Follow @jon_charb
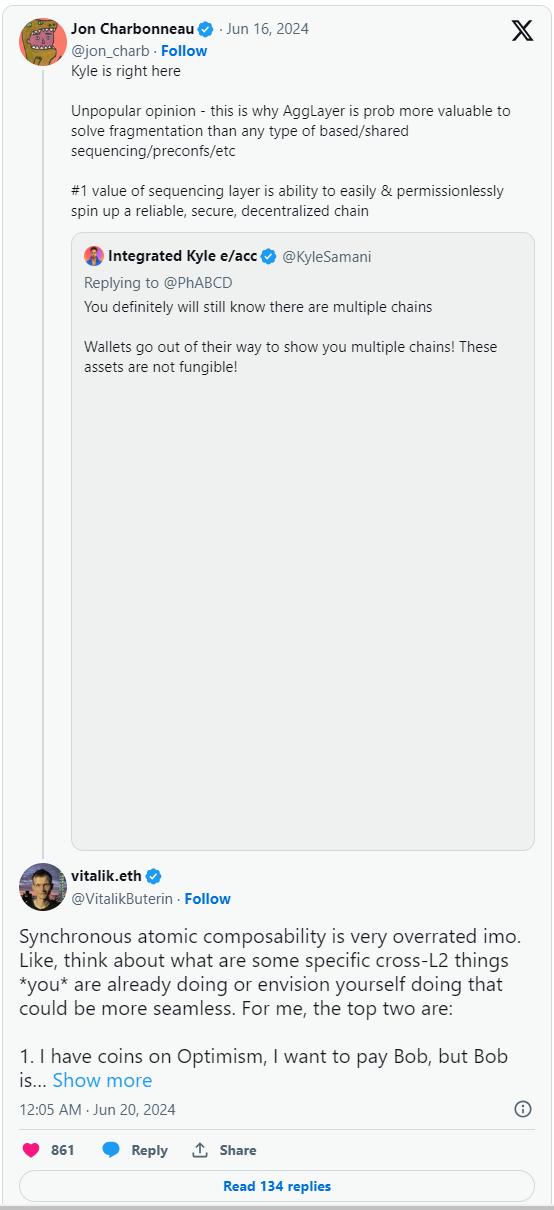 (184, 51)
